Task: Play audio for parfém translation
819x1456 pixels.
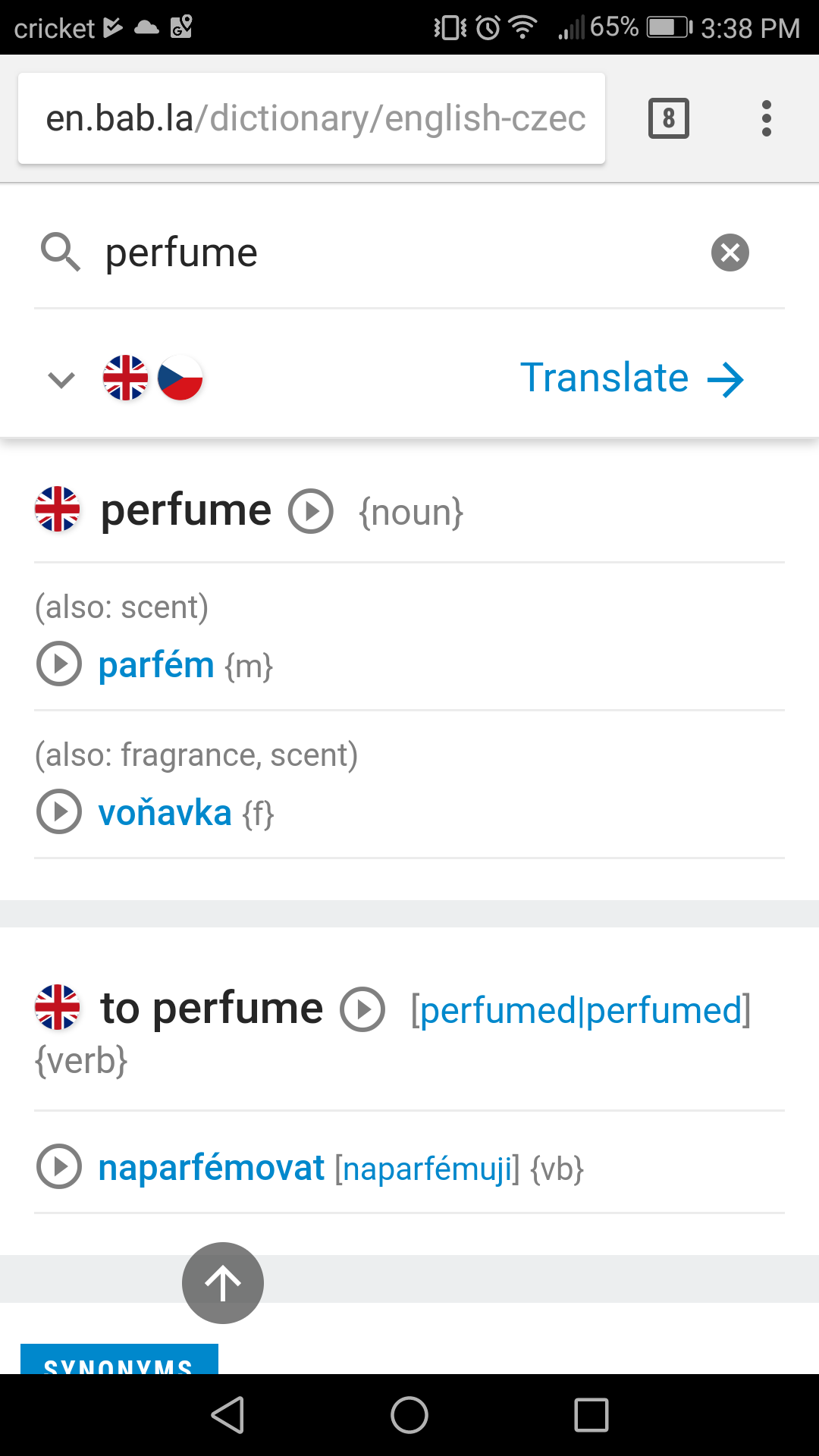Action: coord(59,664)
